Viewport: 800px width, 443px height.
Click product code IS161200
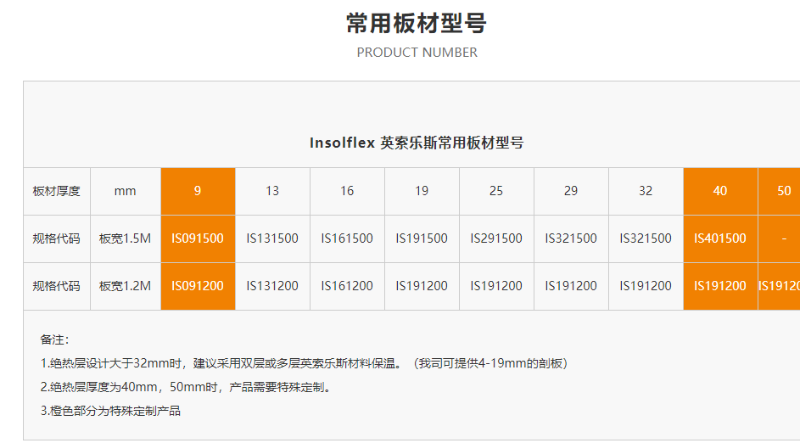347,286
